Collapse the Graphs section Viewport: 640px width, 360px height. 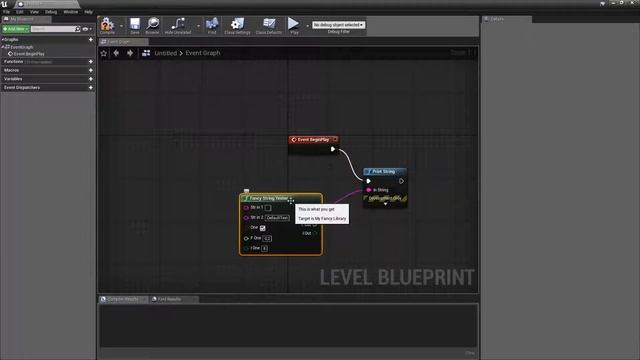point(3,40)
